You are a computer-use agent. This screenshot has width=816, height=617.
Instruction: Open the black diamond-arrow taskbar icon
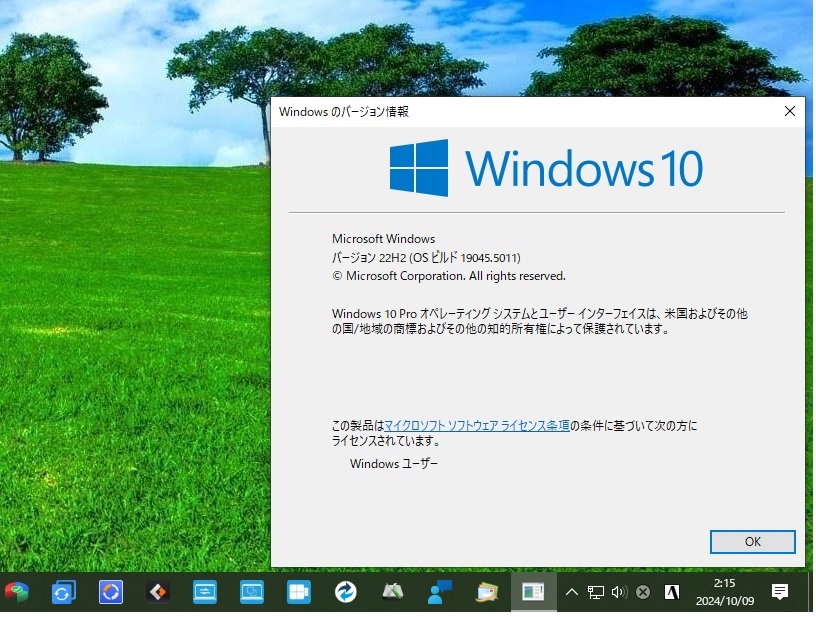coord(158,592)
